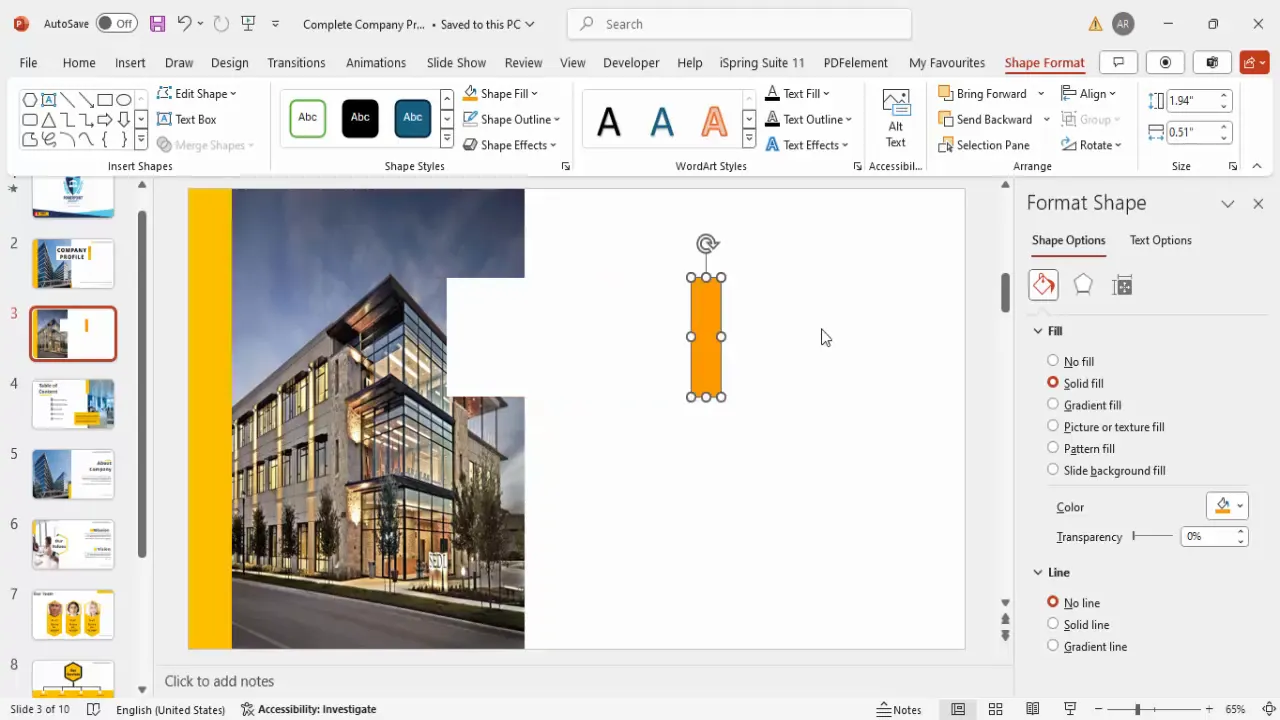Click the Record button icon

tap(1165, 62)
